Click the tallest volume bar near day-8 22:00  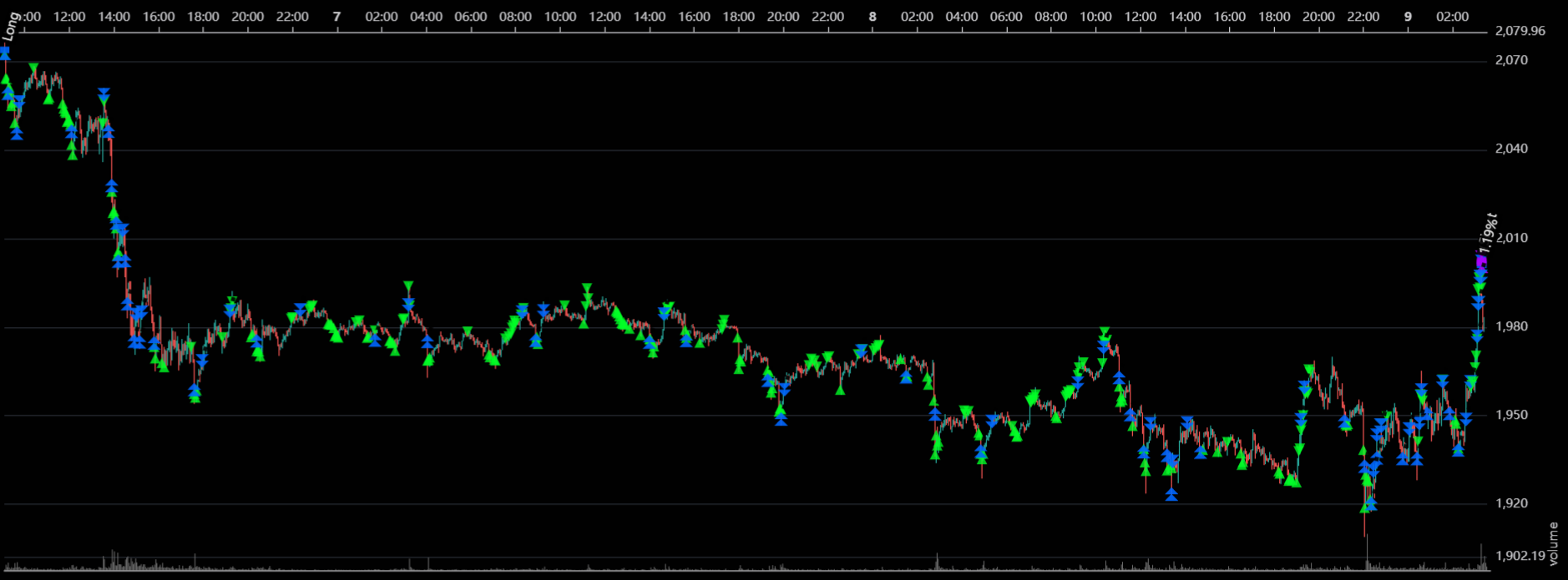click(x=1367, y=551)
